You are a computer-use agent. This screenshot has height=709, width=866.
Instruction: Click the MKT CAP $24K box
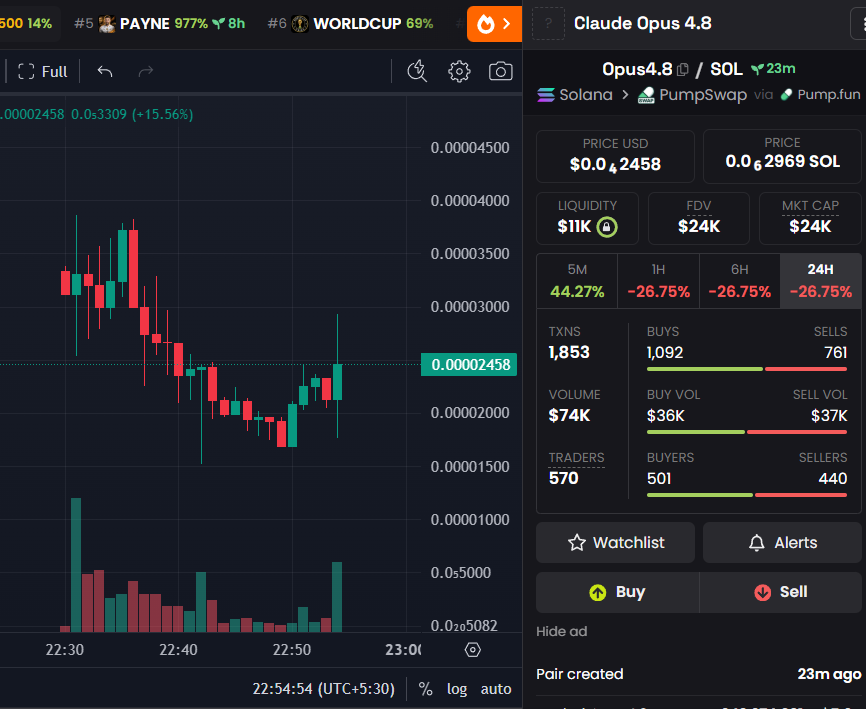(810, 219)
